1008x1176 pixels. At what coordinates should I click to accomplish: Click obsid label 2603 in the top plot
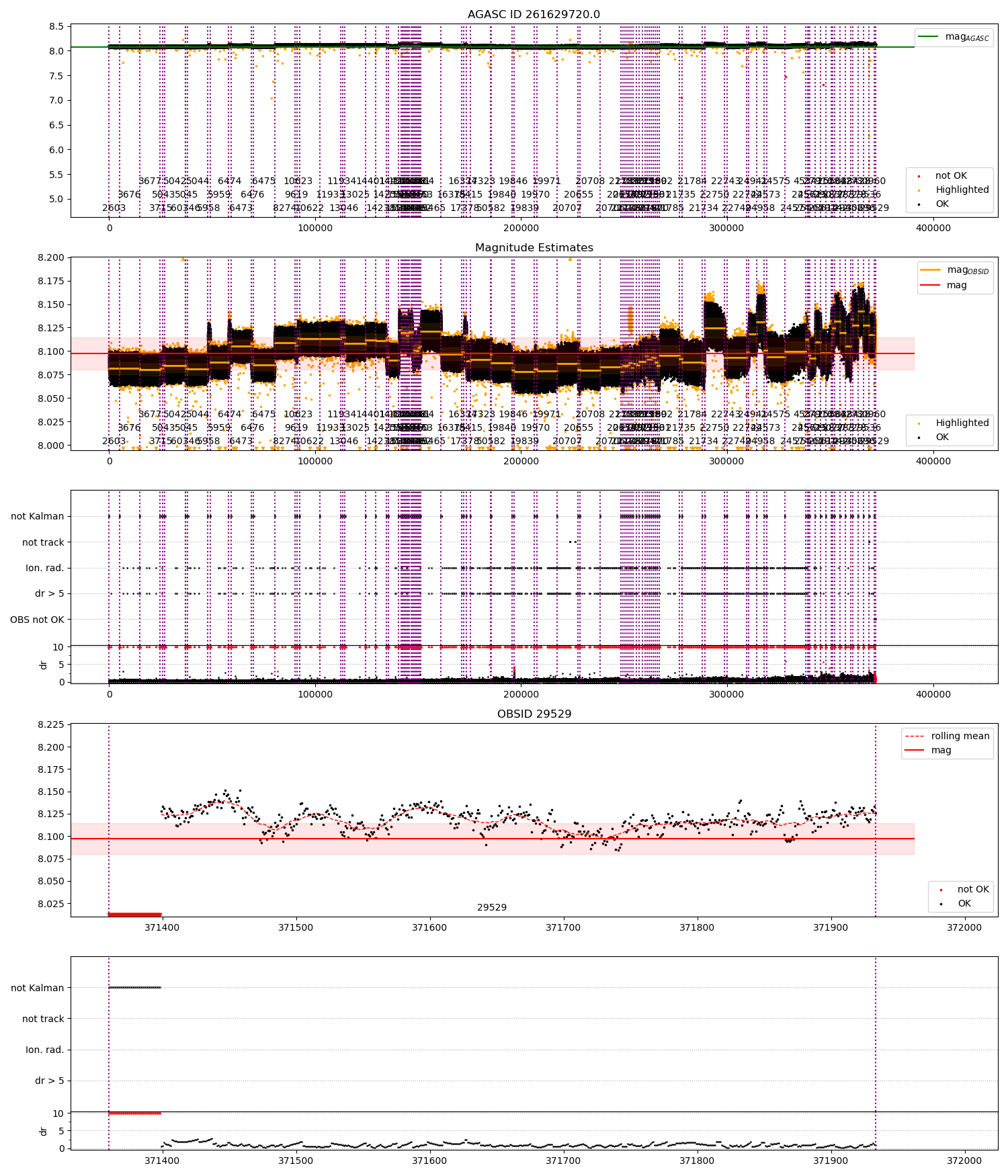pos(114,208)
